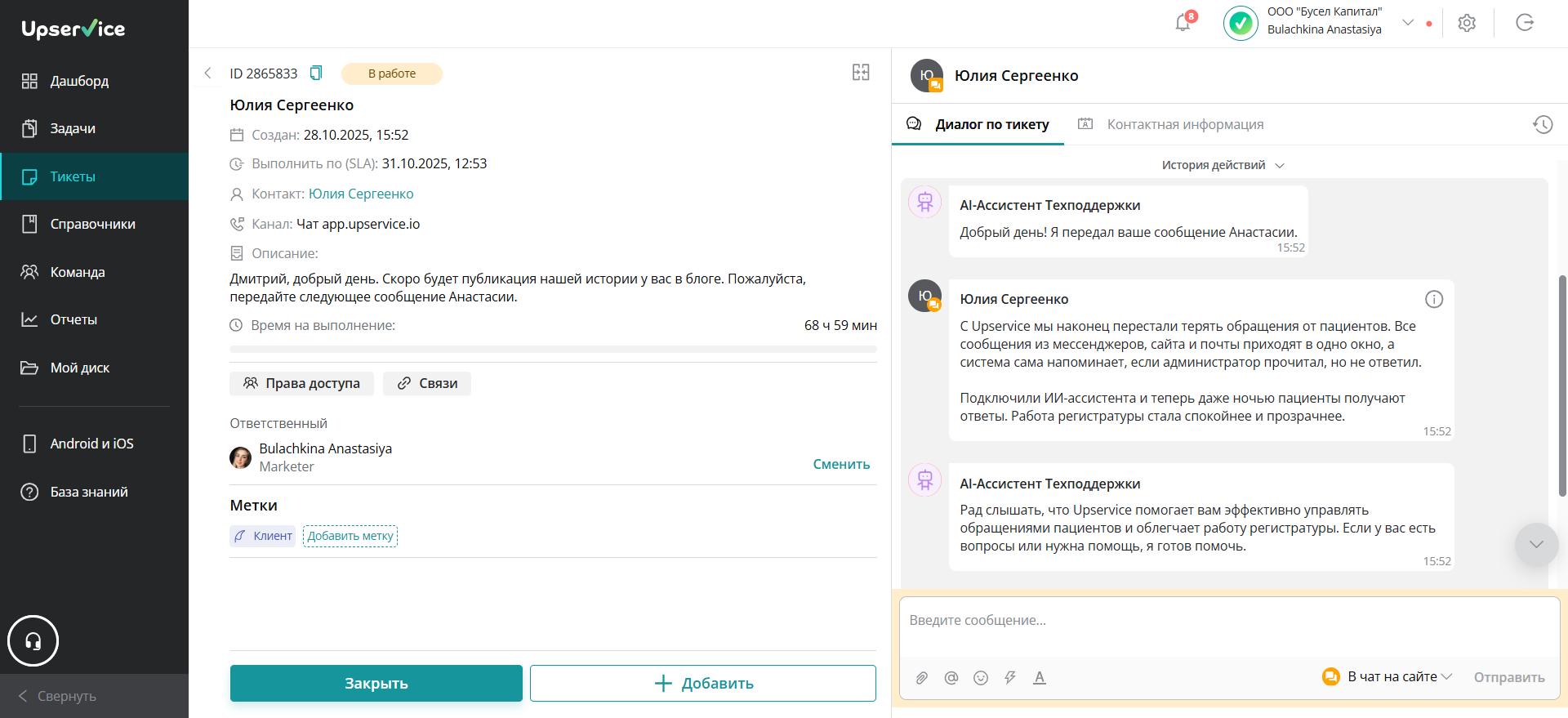The height and width of the screenshot is (718, 1568).
Task: Click first AI-Ассистент avatar reading Добрый день
Action: [924, 202]
